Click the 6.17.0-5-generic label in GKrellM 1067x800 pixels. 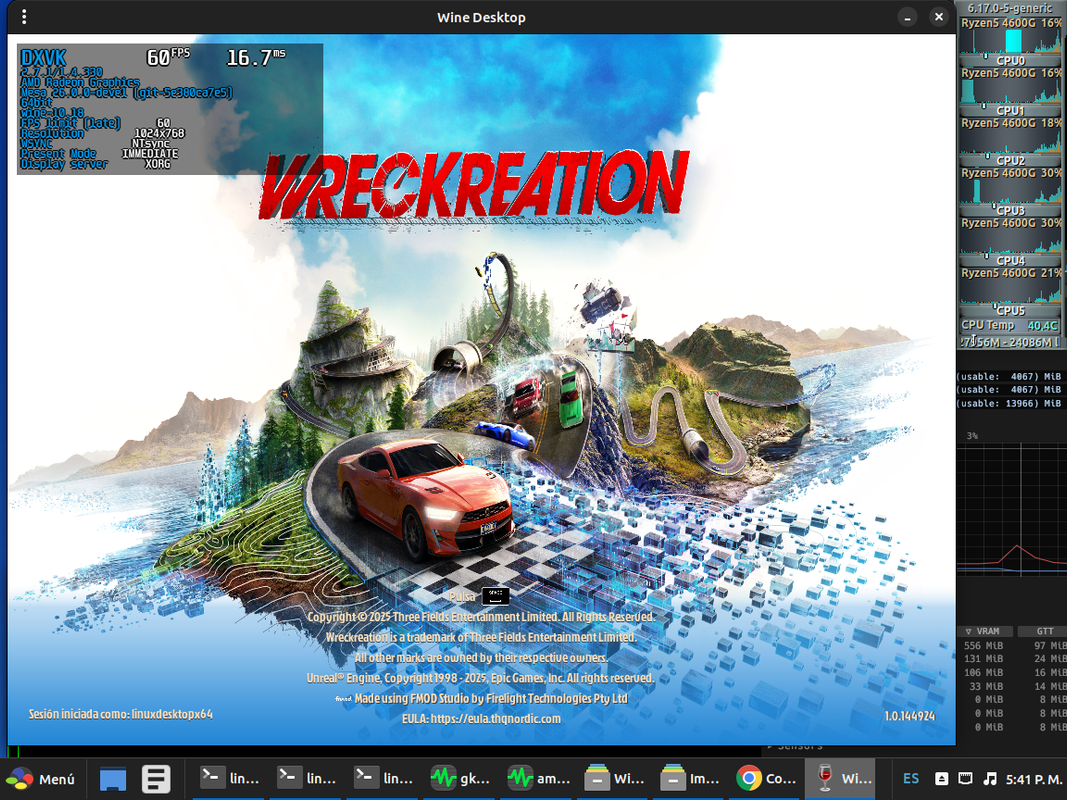point(1010,8)
